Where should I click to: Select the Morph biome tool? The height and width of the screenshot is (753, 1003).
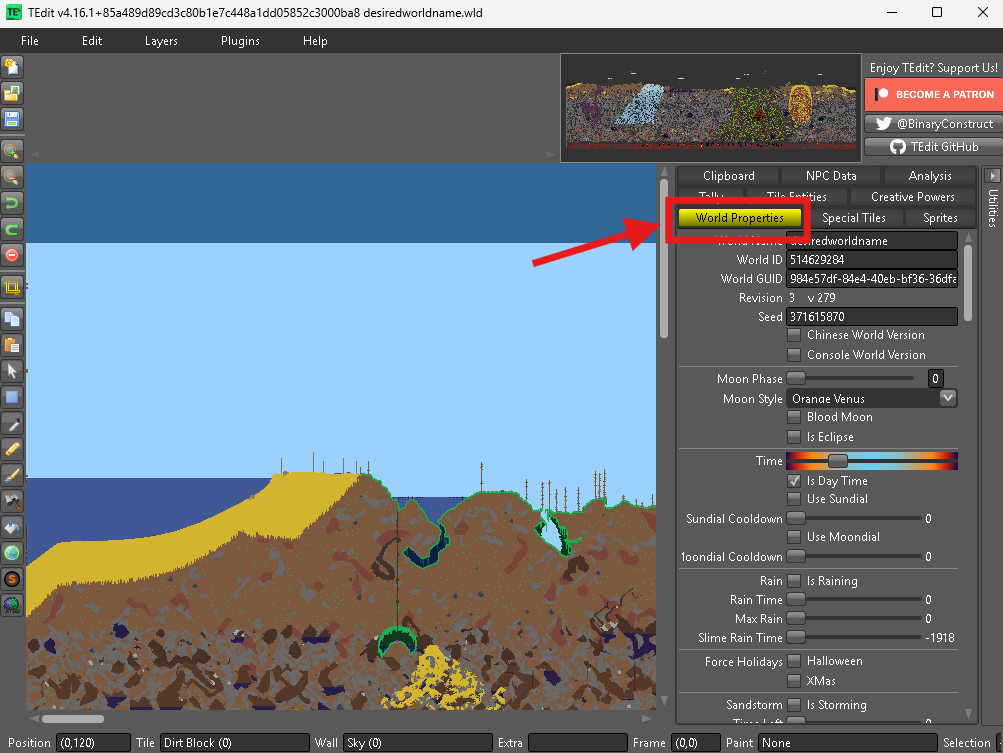[12, 605]
